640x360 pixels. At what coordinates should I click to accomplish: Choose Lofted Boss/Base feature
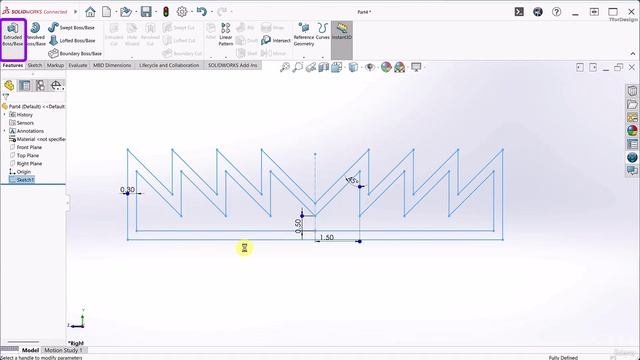point(72,40)
